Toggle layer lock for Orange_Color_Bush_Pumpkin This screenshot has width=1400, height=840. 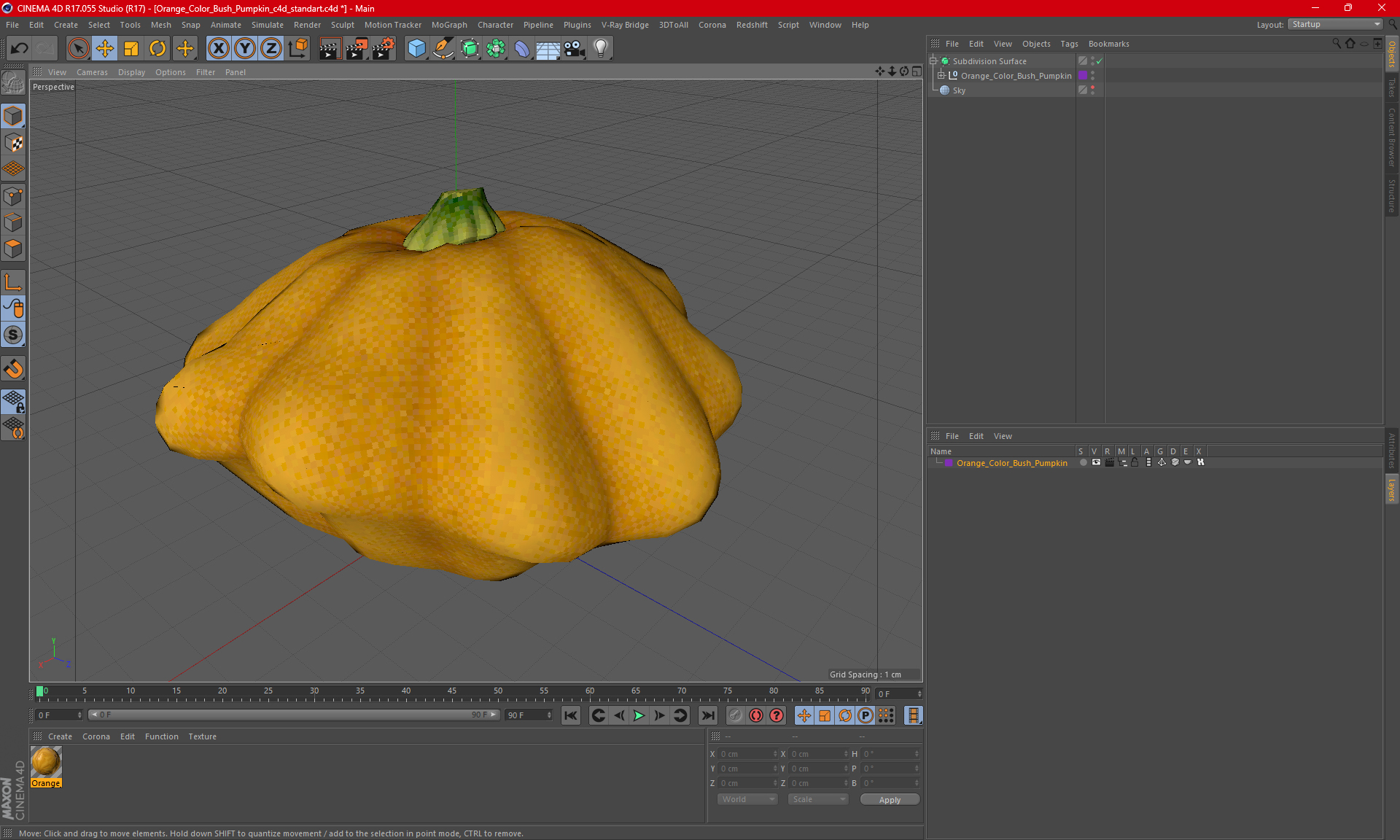[1135, 462]
